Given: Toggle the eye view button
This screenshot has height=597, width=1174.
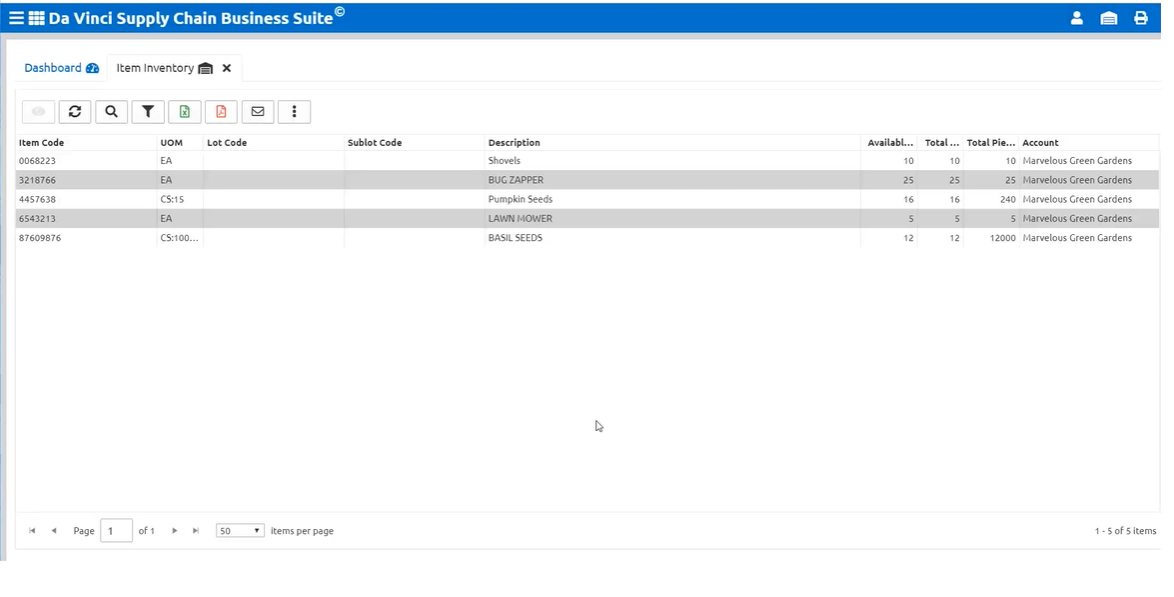Looking at the screenshot, I should click(x=38, y=112).
